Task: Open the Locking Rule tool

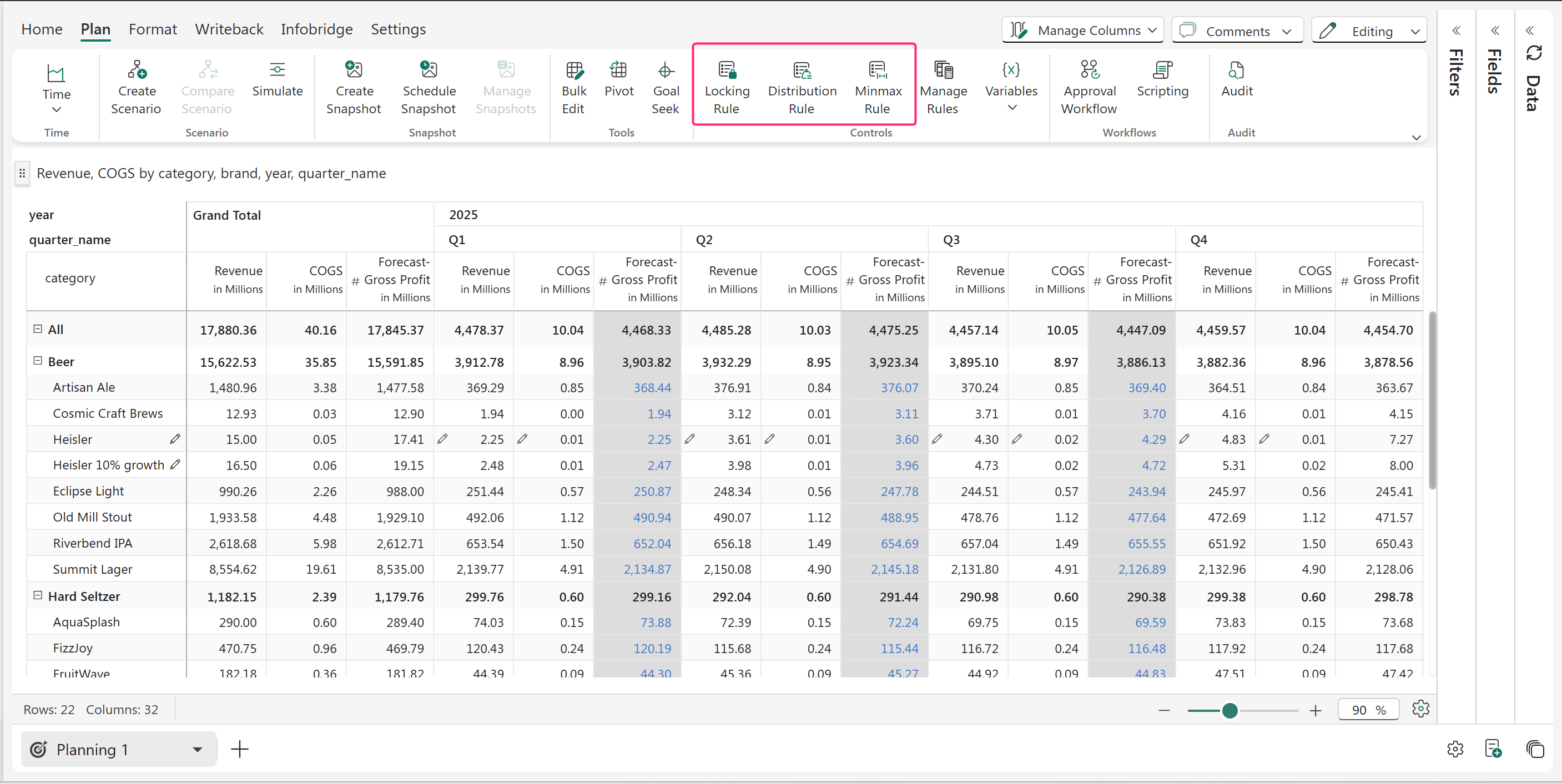Action: 727,88
